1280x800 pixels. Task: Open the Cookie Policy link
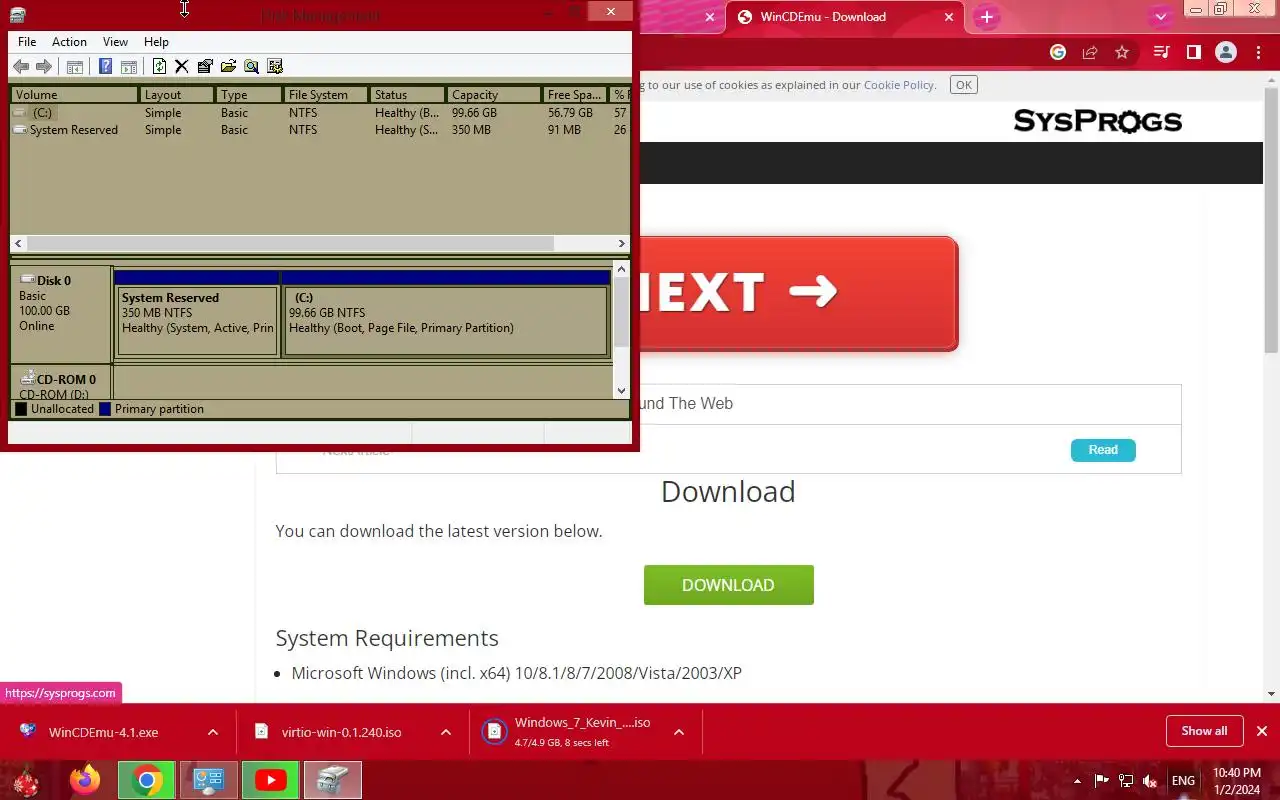[x=898, y=85]
